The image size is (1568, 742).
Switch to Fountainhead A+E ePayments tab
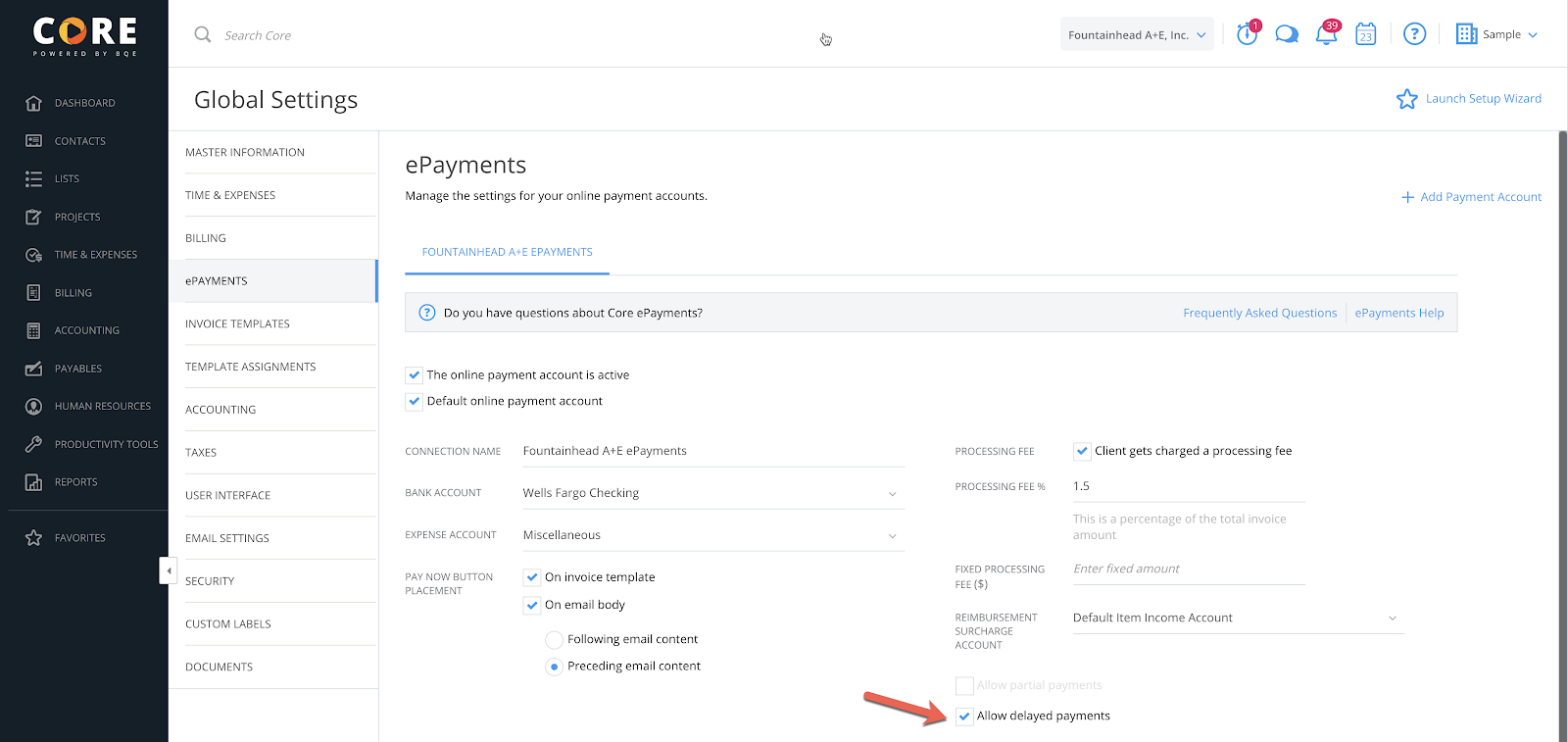[507, 252]
